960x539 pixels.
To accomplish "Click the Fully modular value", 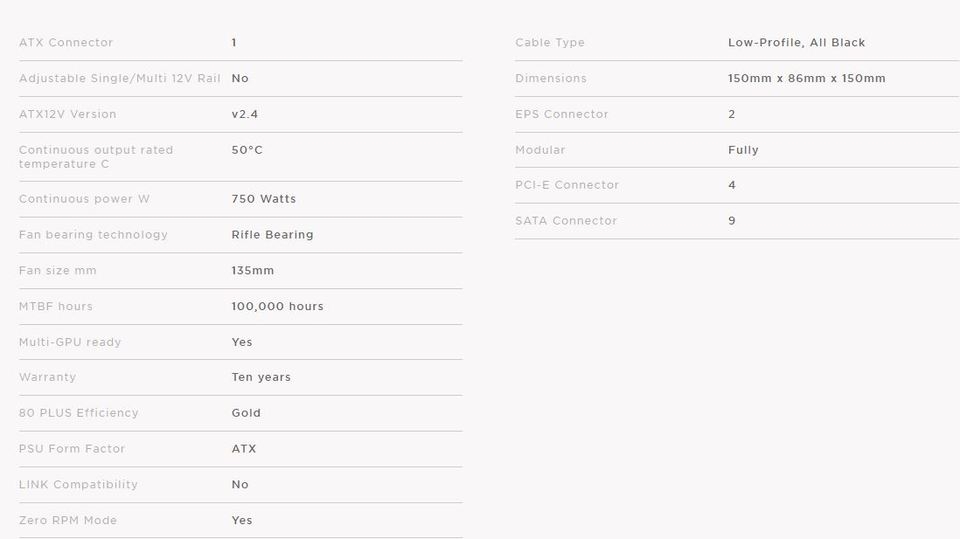I will (x=743, y=150).
